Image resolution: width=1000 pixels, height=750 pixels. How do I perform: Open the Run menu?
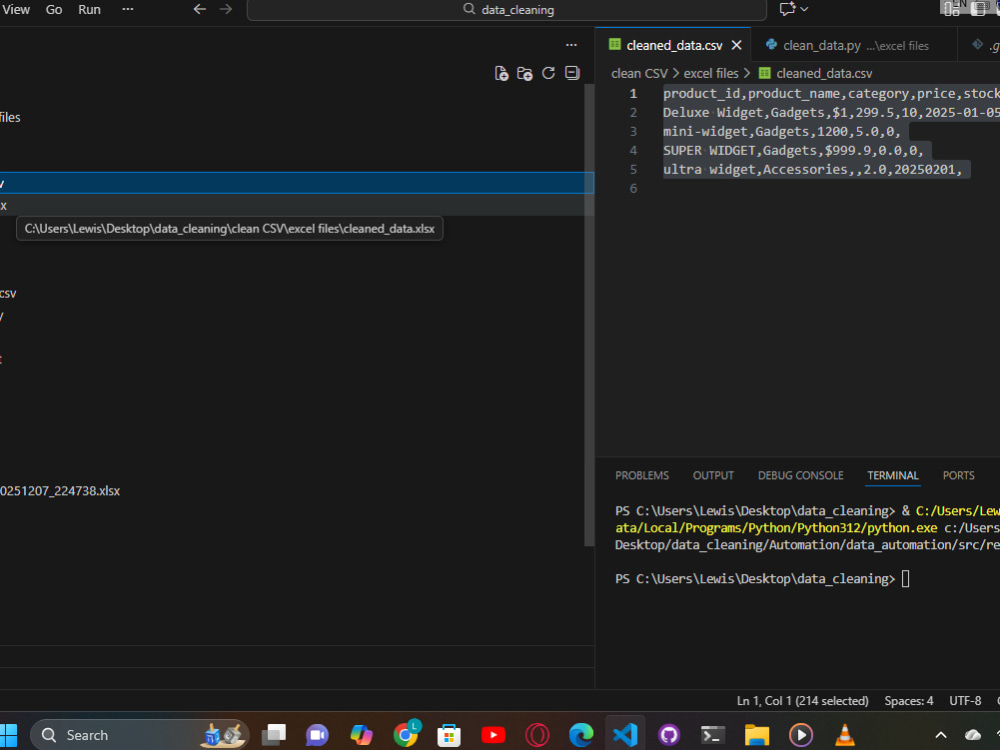[89, 10]
